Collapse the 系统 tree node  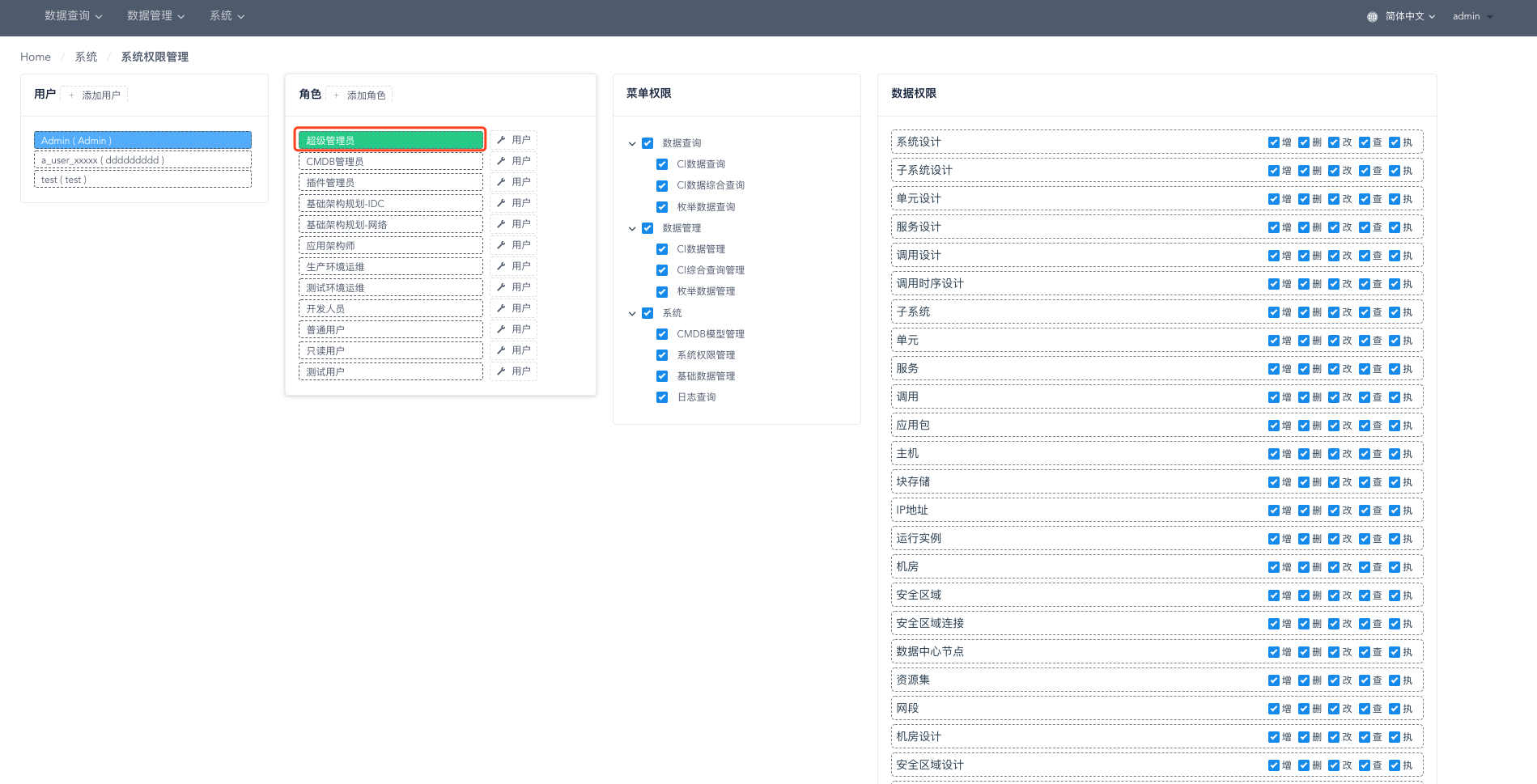tap(632, 314)
